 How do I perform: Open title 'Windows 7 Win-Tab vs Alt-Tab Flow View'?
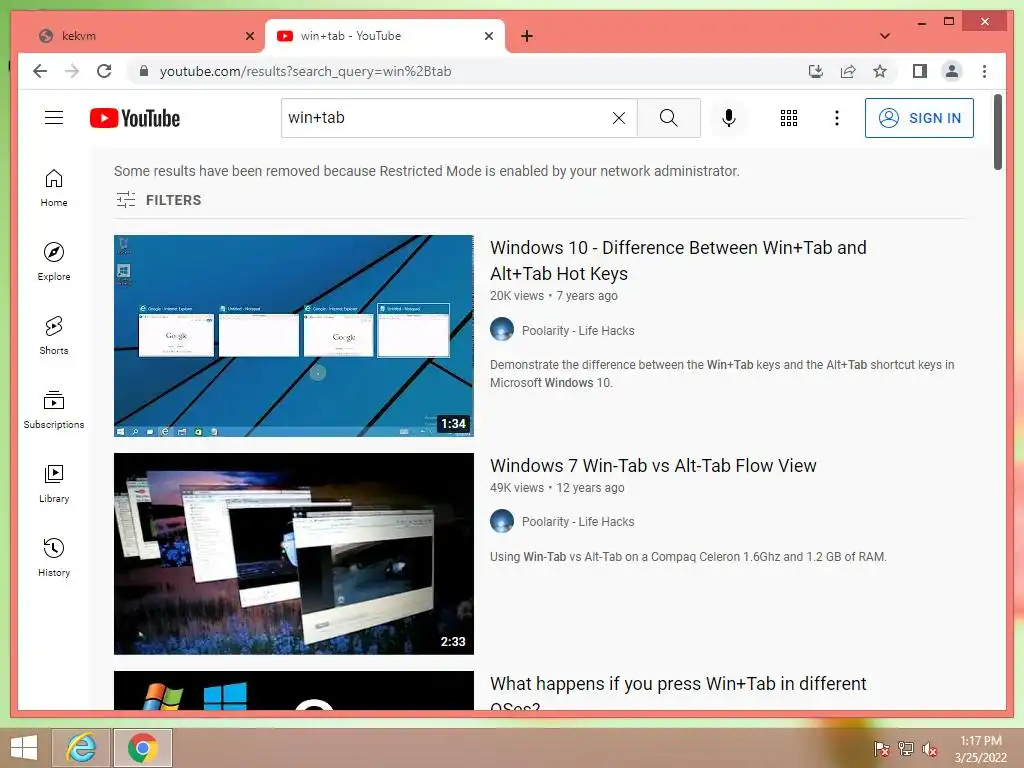pyautogui.click(x=653, y=466)
